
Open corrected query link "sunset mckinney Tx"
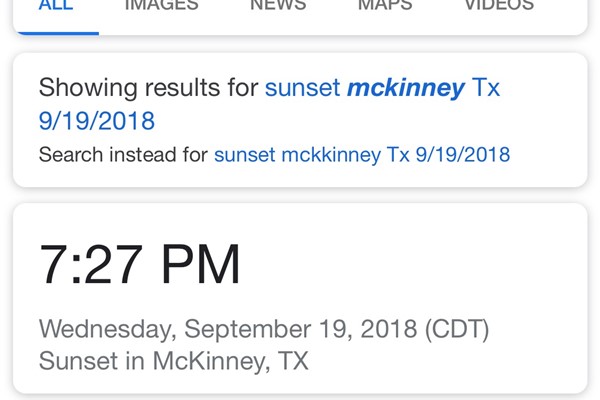[382, 88]
